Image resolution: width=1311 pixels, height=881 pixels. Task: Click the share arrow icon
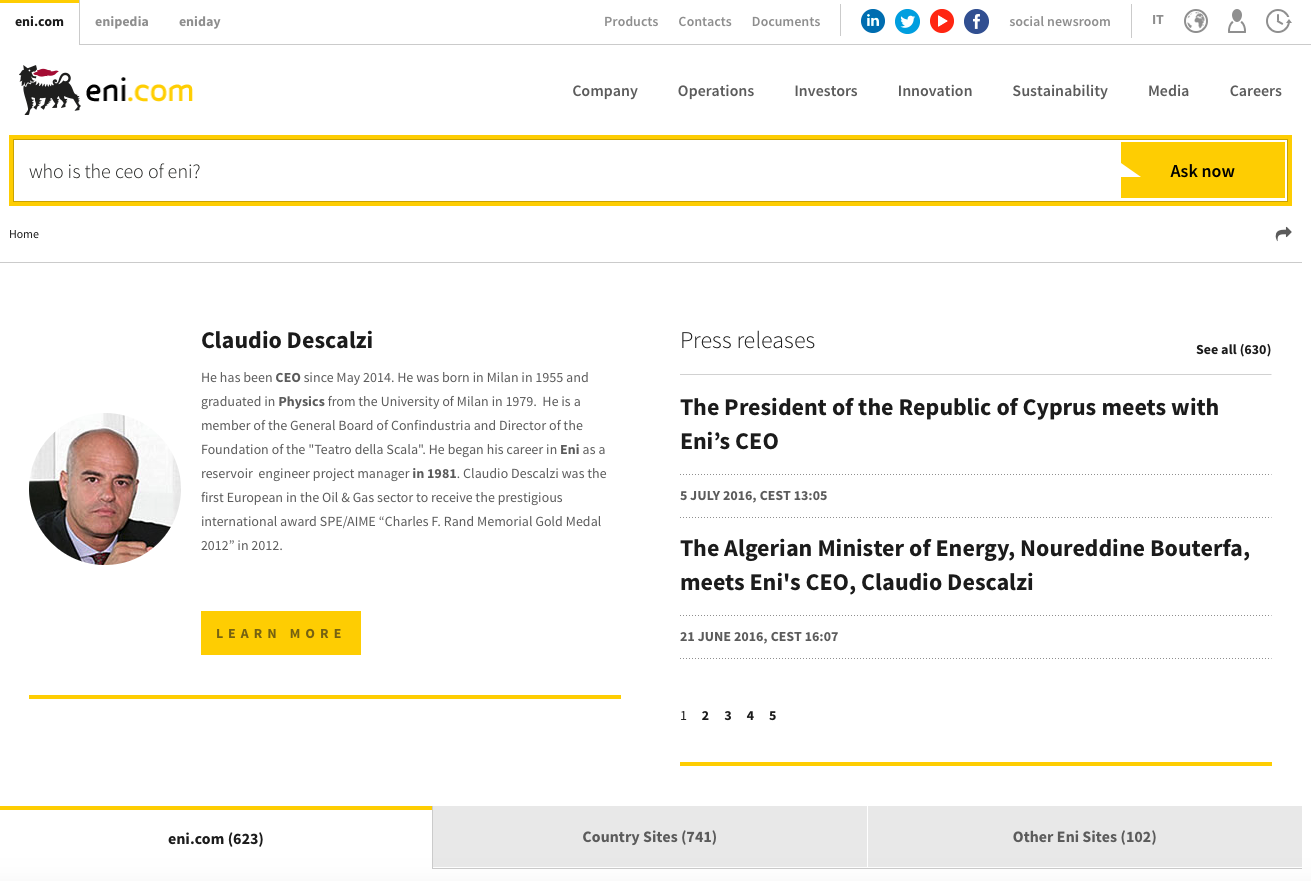pos(1283,234)
